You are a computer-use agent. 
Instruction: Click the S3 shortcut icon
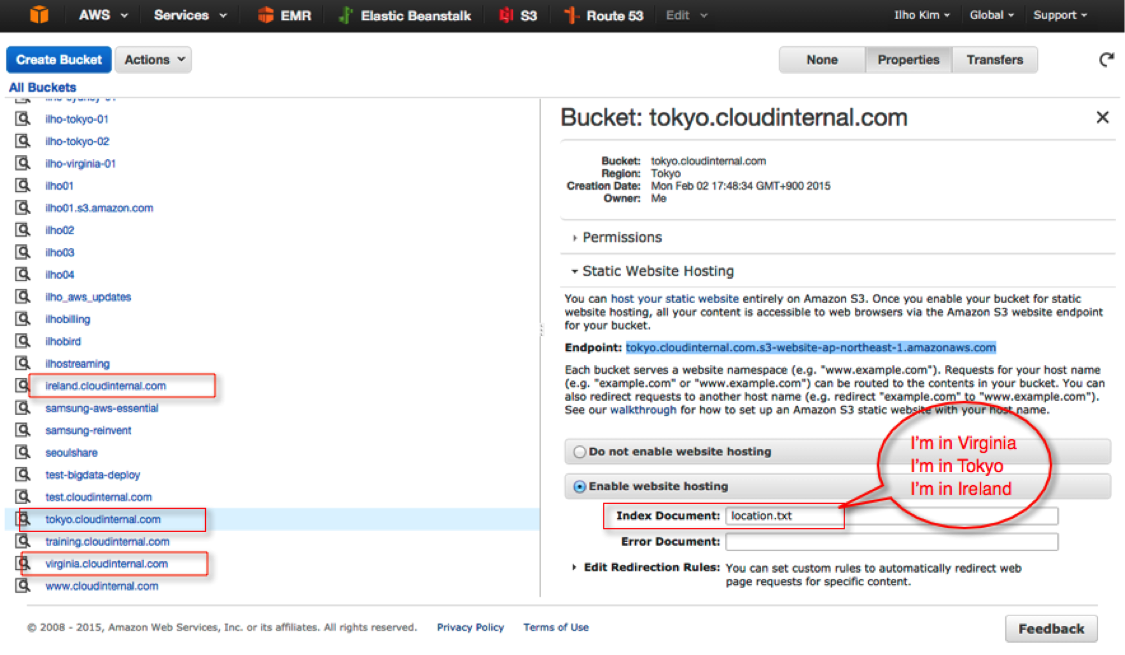[x=507, y=15]
